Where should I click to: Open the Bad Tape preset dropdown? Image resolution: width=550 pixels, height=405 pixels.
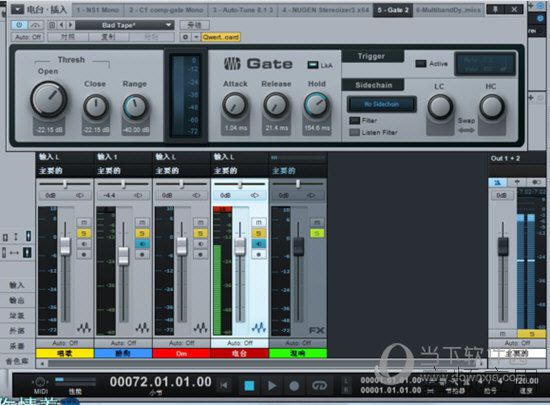(125, 25)
